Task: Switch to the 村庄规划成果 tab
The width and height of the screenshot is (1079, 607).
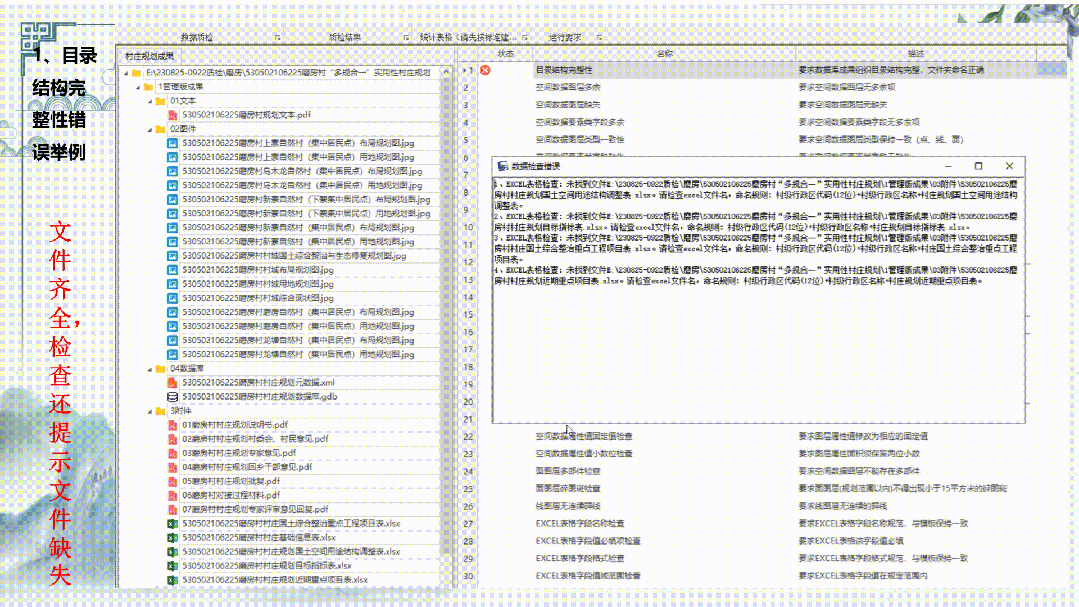Action: coord(149,56)
